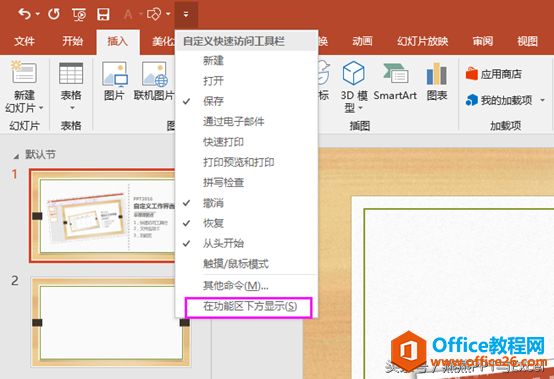Uncheck 恢复 in the customize menu
This screenshot has width=554, height=379.
coord(247,223)
